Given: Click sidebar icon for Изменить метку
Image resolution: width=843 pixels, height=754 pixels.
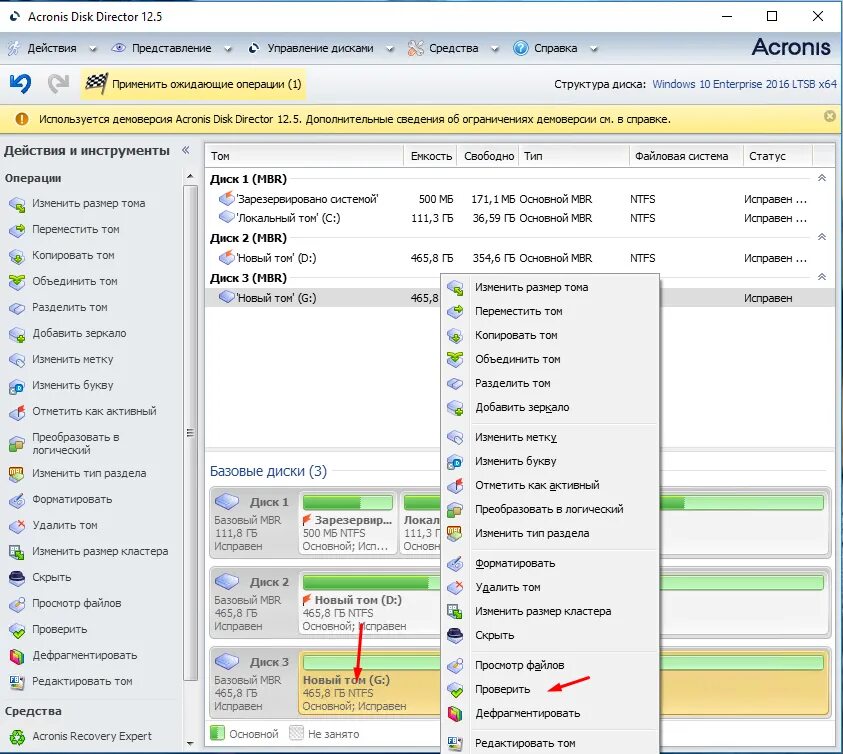Looking at the screenshot, I should (17, 360).
